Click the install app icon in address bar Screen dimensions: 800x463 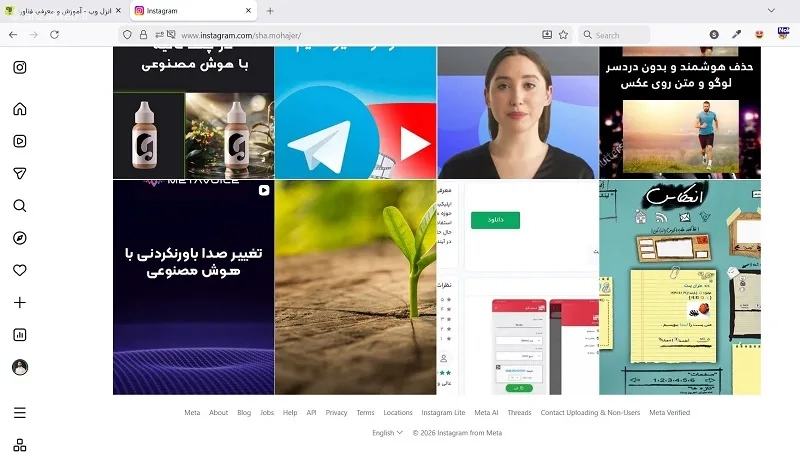click(x=547, y=35)
